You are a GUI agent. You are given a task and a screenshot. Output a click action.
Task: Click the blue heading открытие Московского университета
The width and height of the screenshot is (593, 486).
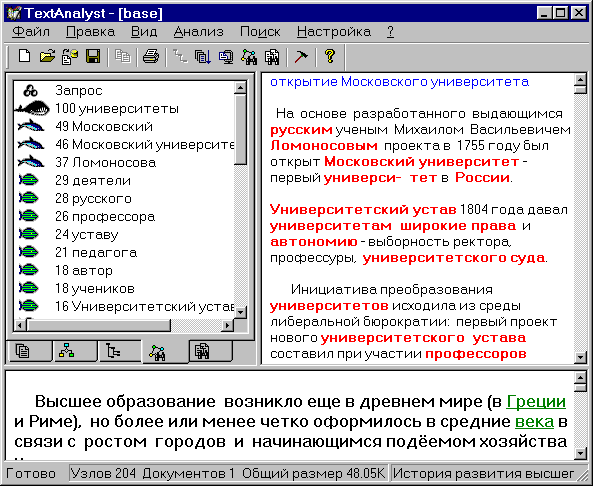399,82
